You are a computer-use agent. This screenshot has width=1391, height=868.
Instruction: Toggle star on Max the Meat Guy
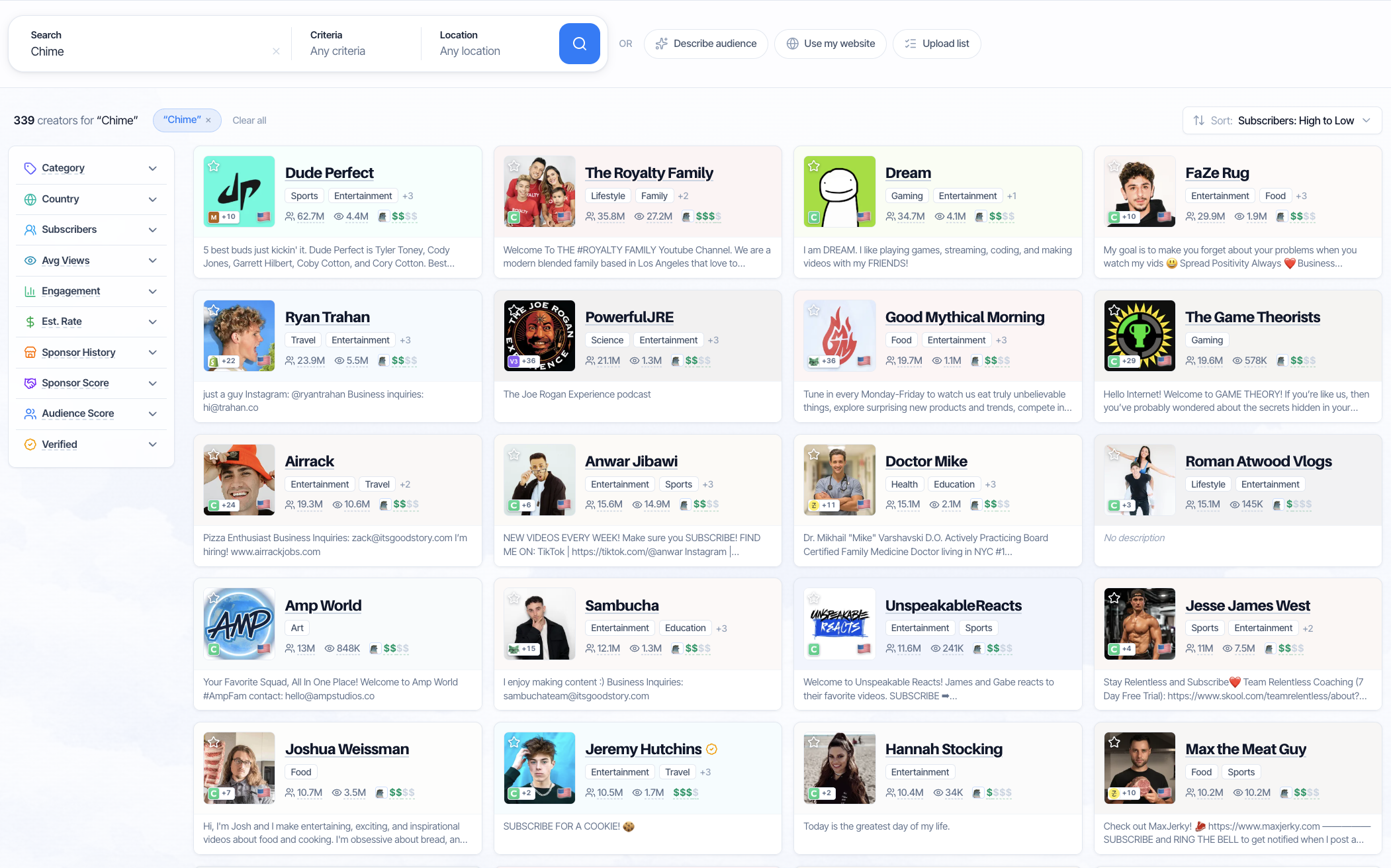pos(1114,742)
